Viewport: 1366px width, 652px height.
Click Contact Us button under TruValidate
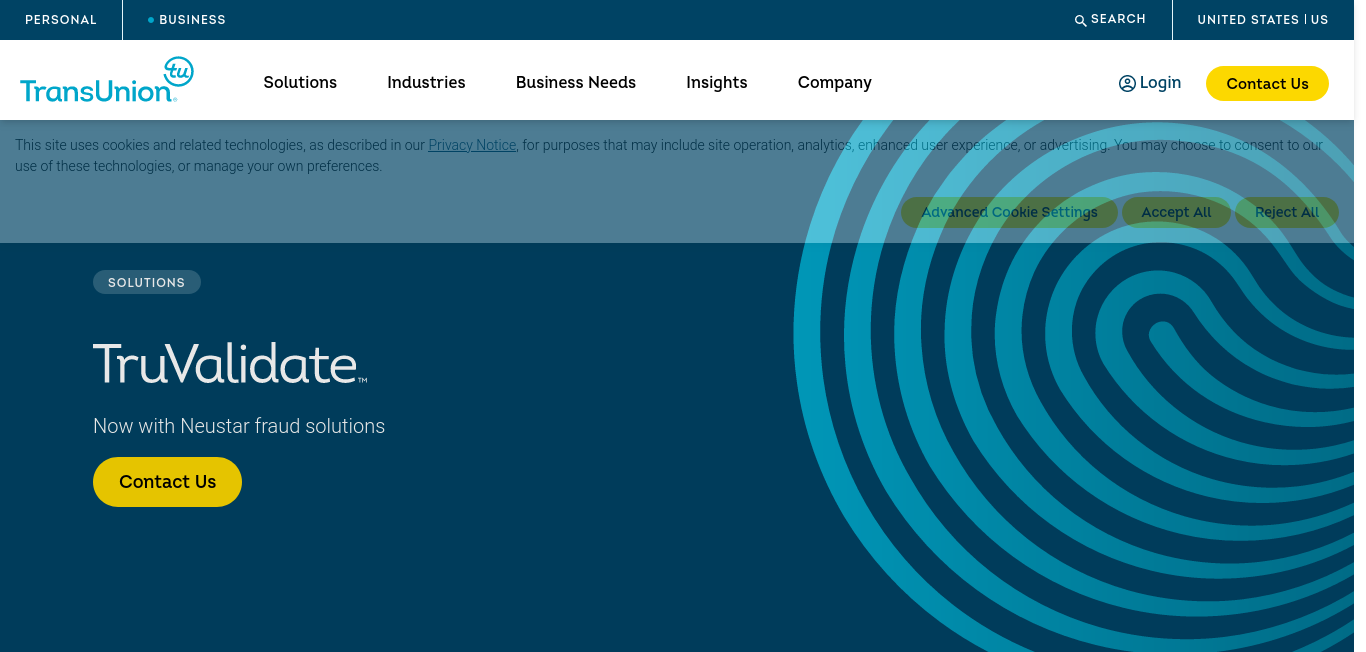167,482
